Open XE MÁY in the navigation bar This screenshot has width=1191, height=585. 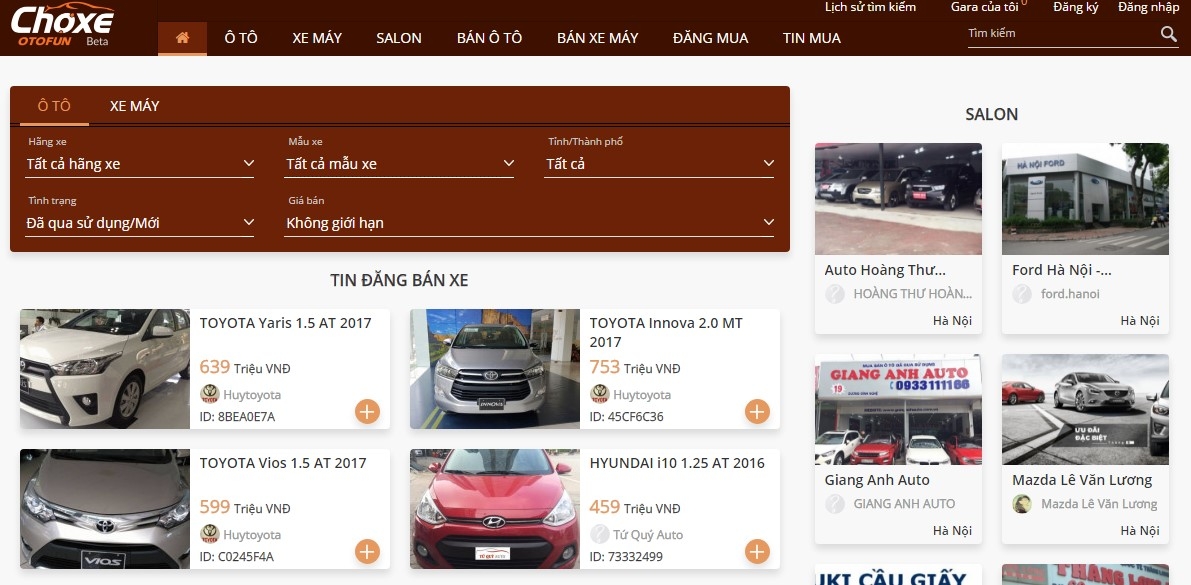pos(317,38)
